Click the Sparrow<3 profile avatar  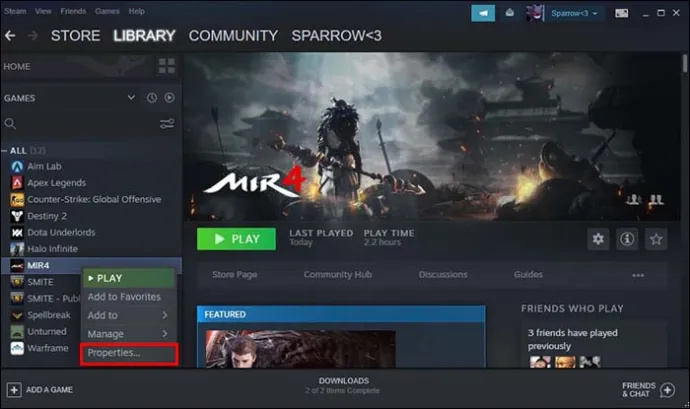coord(535,13)
